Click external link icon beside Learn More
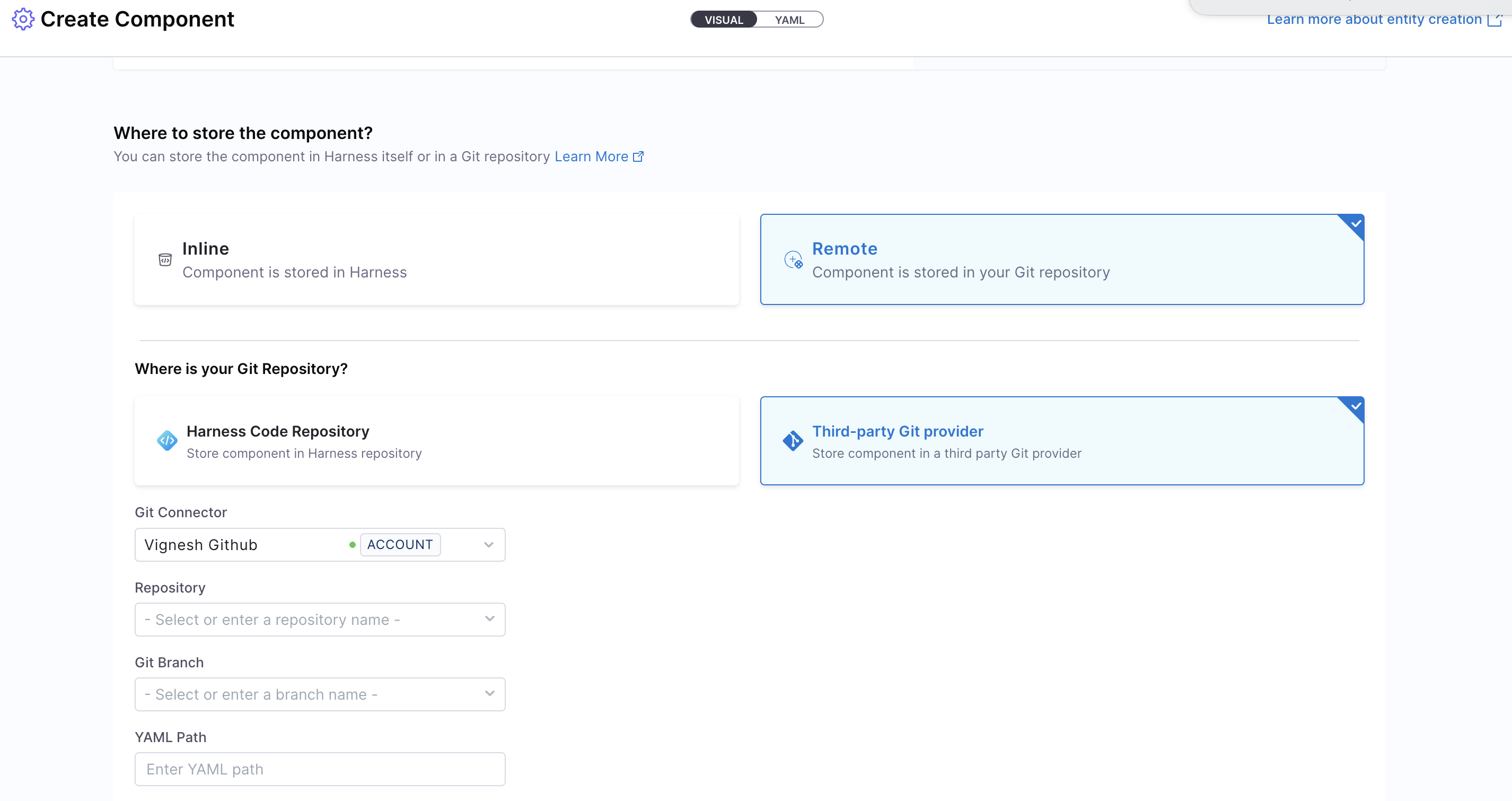Image resolution: width=1512 pixels, height=801 pixels. (x=638, y=157)
